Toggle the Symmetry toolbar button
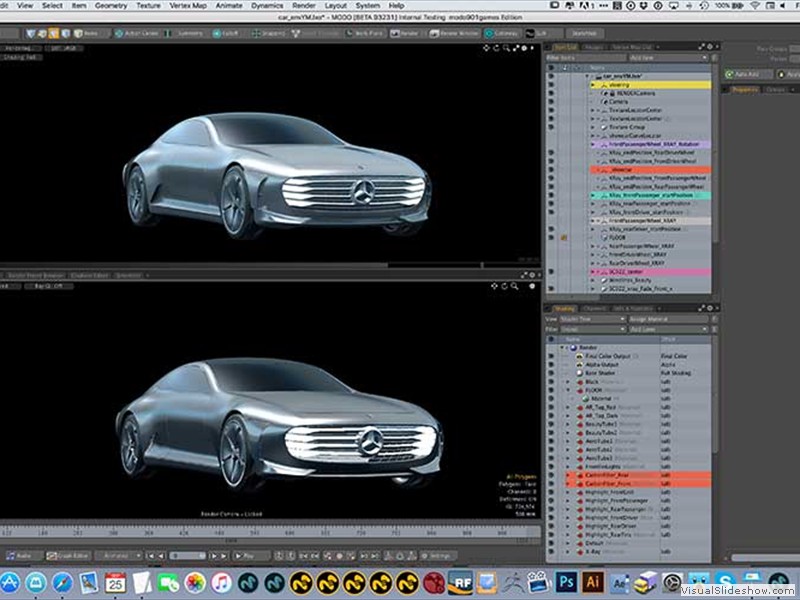Screen dimensions: 800x600 [x=184, y=33]
